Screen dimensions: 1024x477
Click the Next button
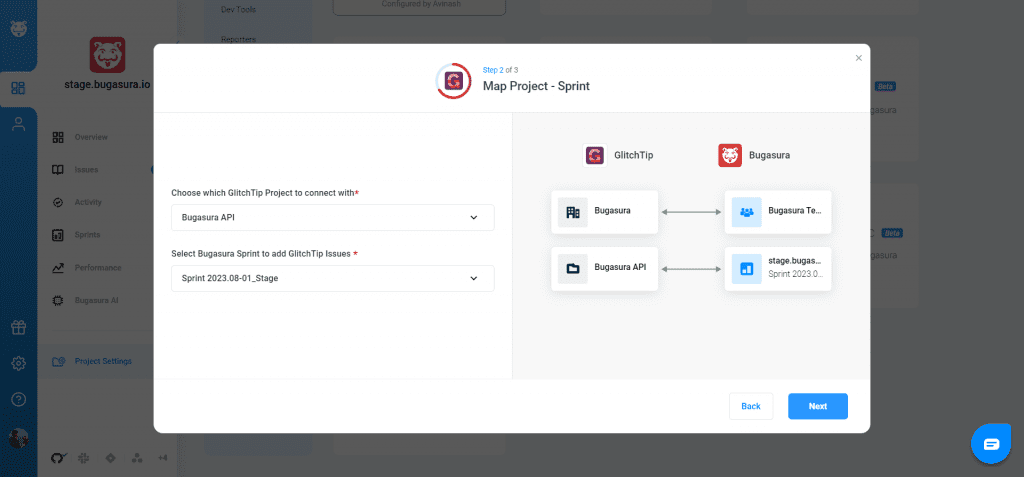click(818, 406)
